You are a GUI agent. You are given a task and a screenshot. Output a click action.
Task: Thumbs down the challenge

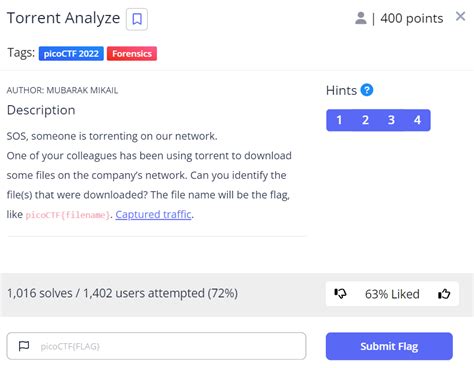[x=340, y=294]
